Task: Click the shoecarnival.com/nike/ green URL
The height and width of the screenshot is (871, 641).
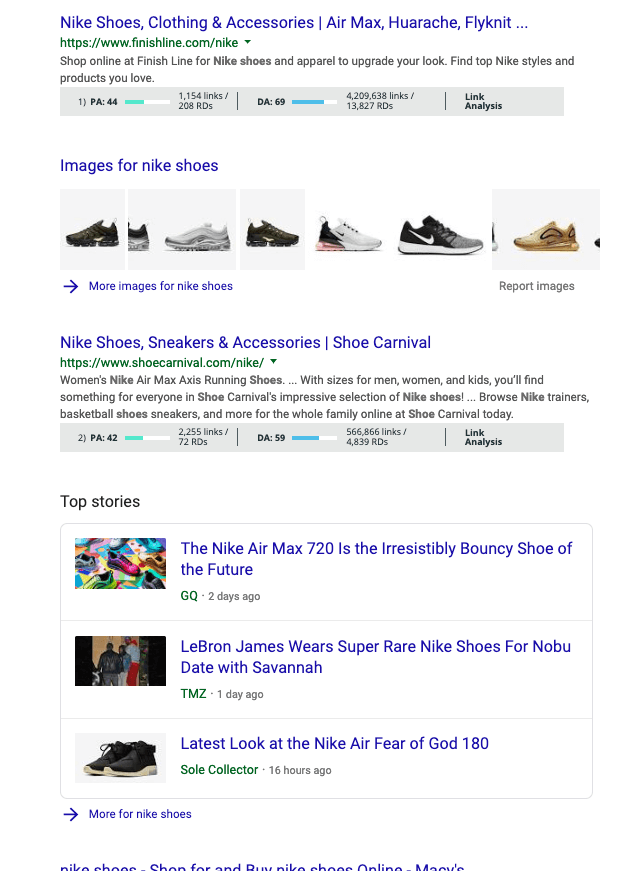Action: 162,363
